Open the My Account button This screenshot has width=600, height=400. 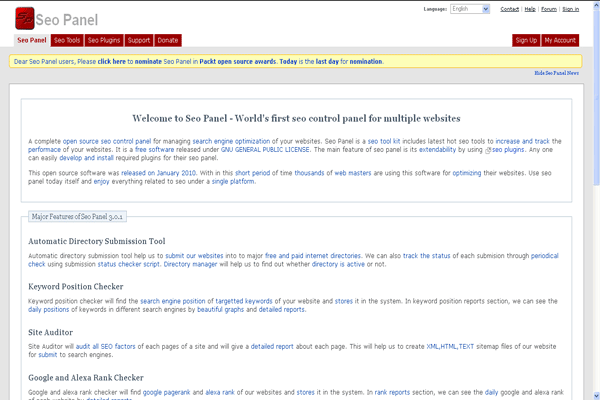pos(560,40)
